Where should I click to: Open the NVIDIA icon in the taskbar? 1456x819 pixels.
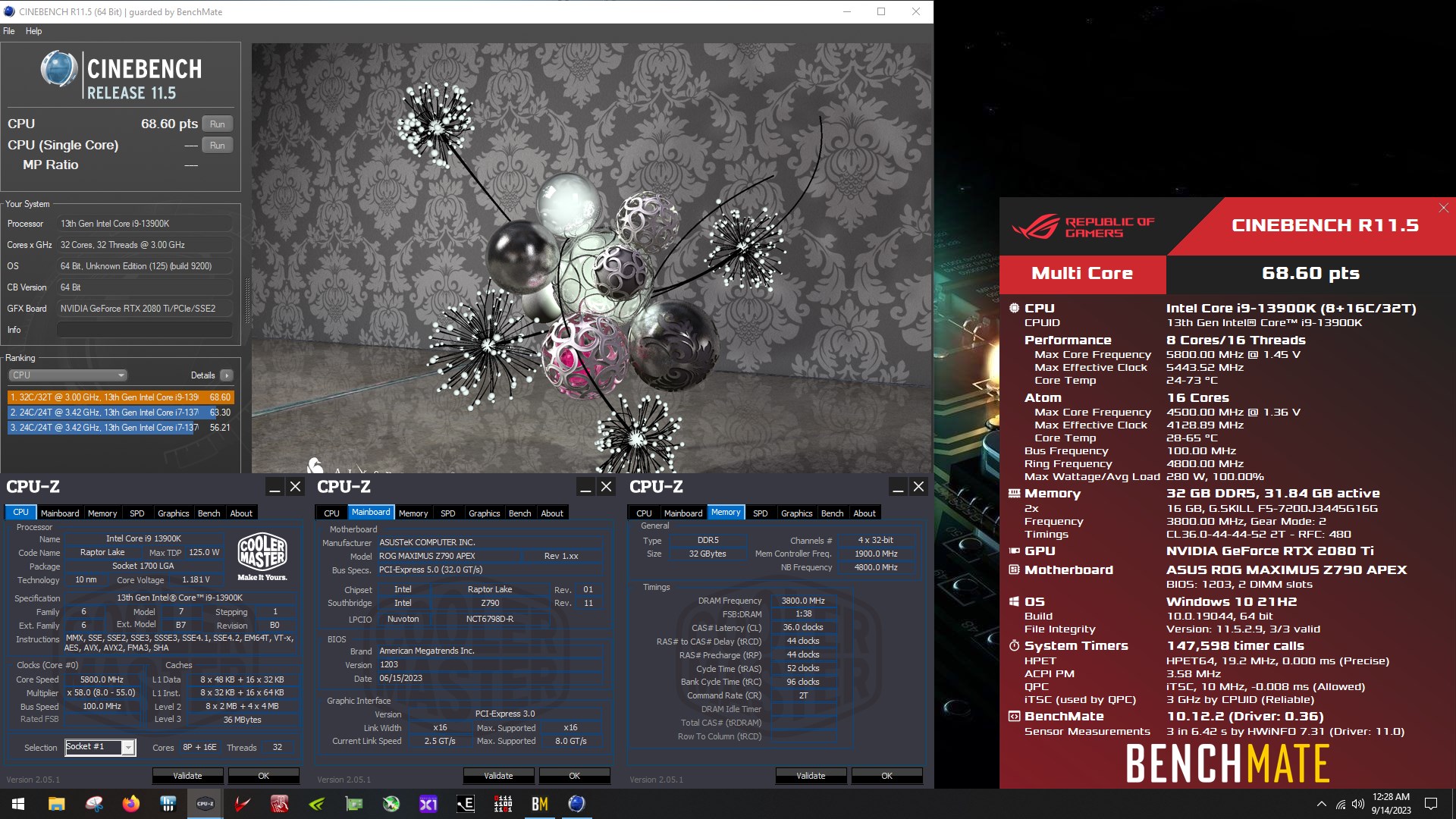pyautogui.click(x=317, y=804)
